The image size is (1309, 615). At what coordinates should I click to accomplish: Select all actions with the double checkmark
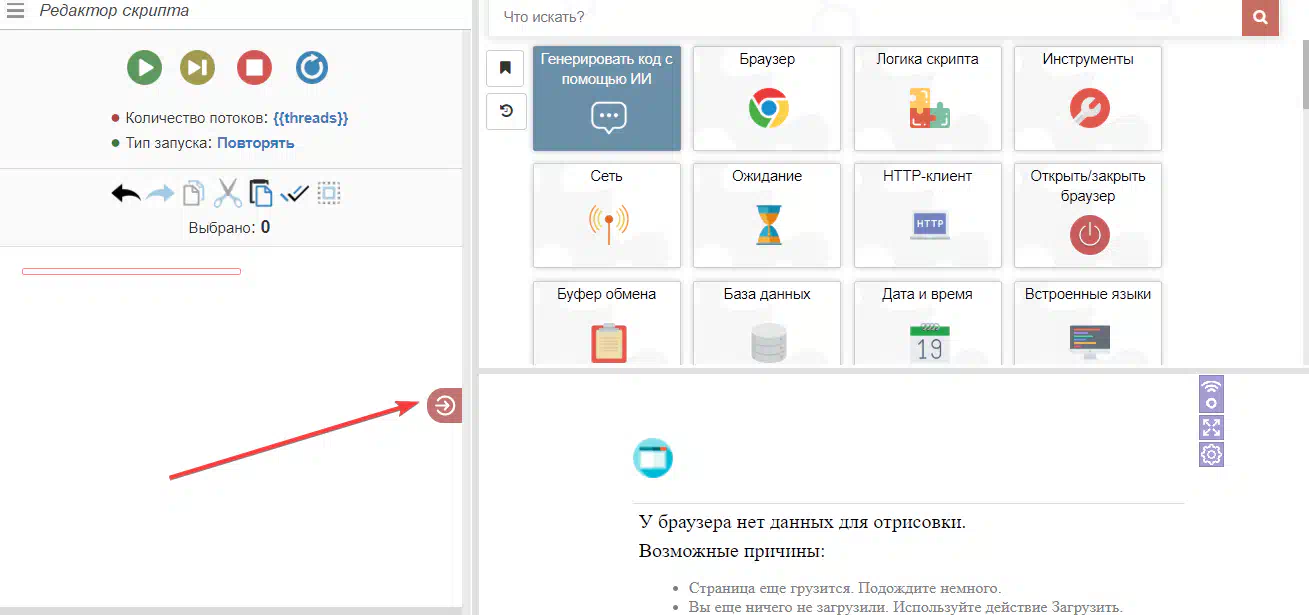click(x=295, y=193)
